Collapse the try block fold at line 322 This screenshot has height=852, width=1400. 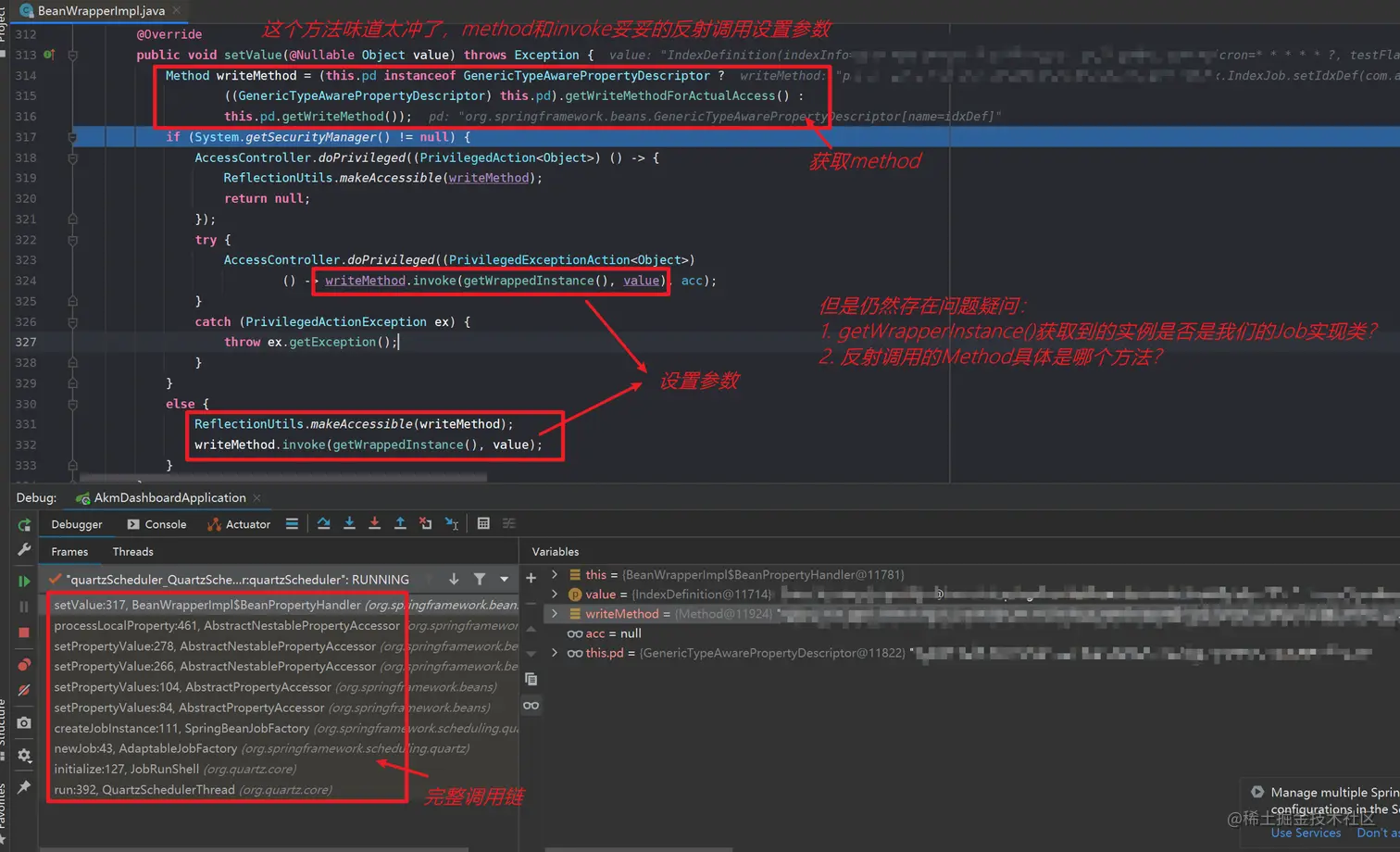pyautogui.click(x=72, y=240)
